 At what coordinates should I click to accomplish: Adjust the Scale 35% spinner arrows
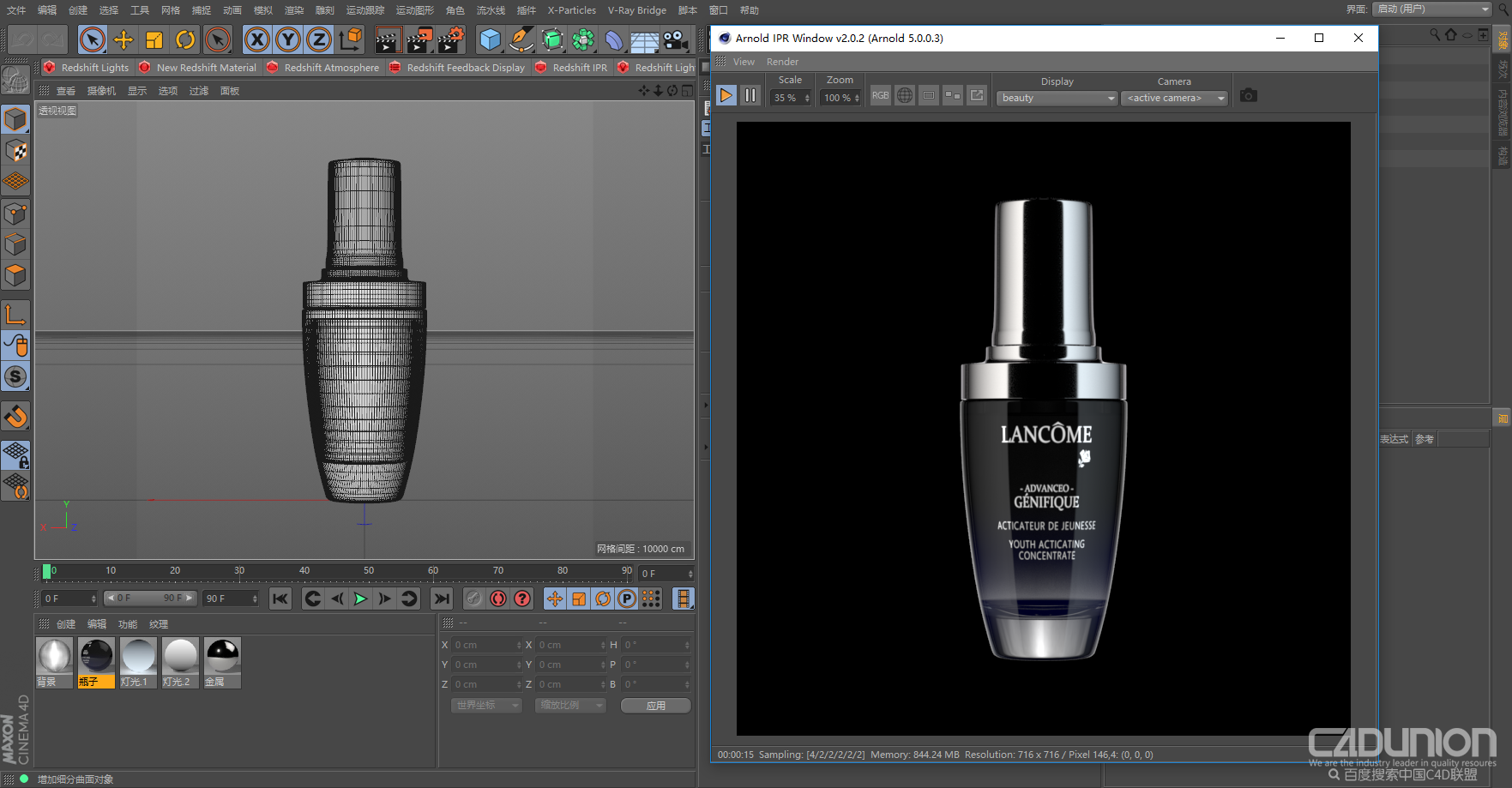pyautogui.click(x=807, y=98)
